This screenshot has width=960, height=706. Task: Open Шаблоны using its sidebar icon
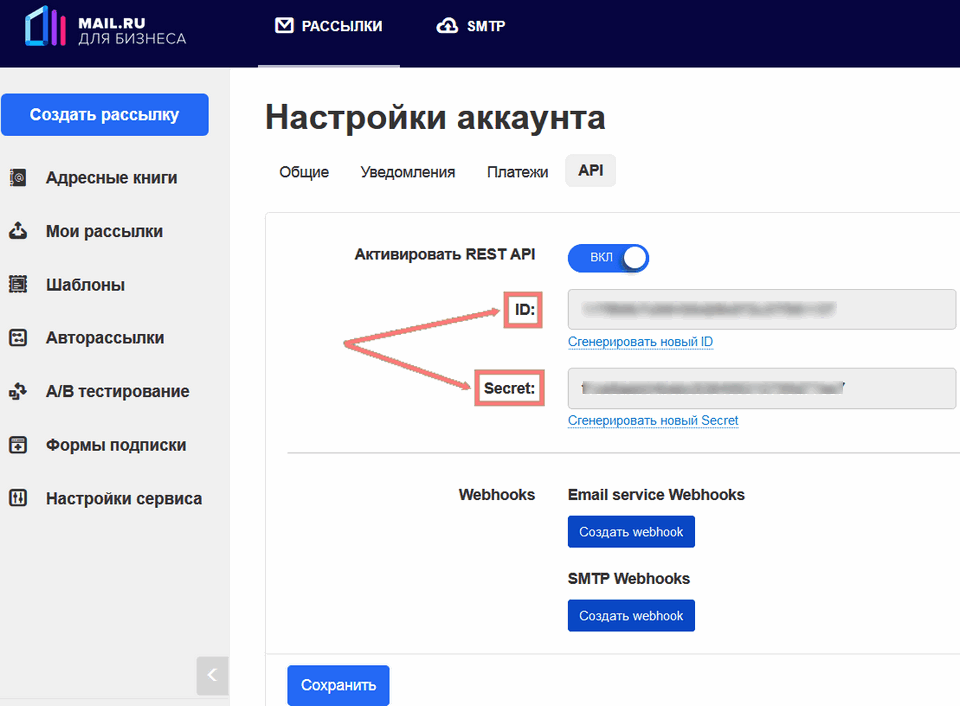point(18,284)
